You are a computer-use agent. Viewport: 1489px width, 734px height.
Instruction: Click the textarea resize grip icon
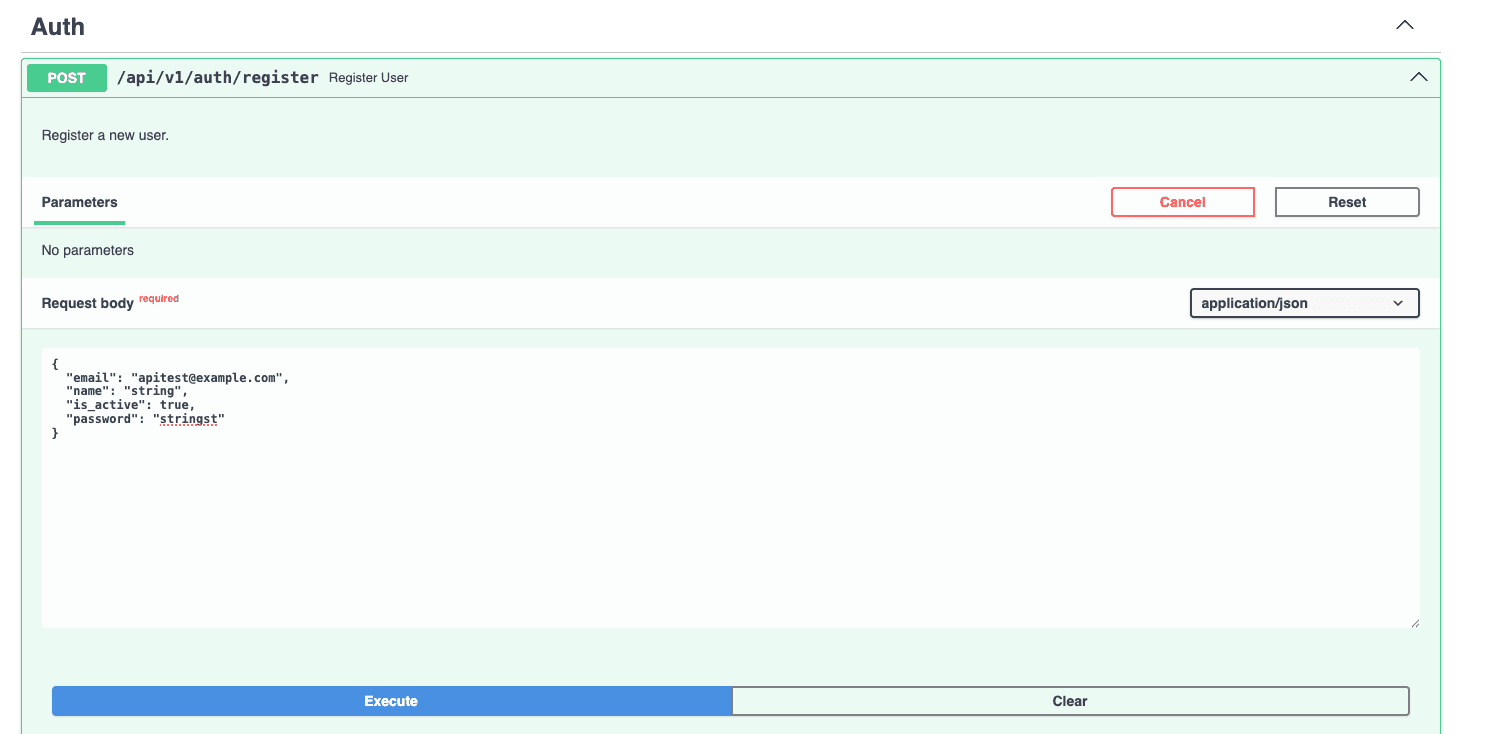pos(1416,622)
